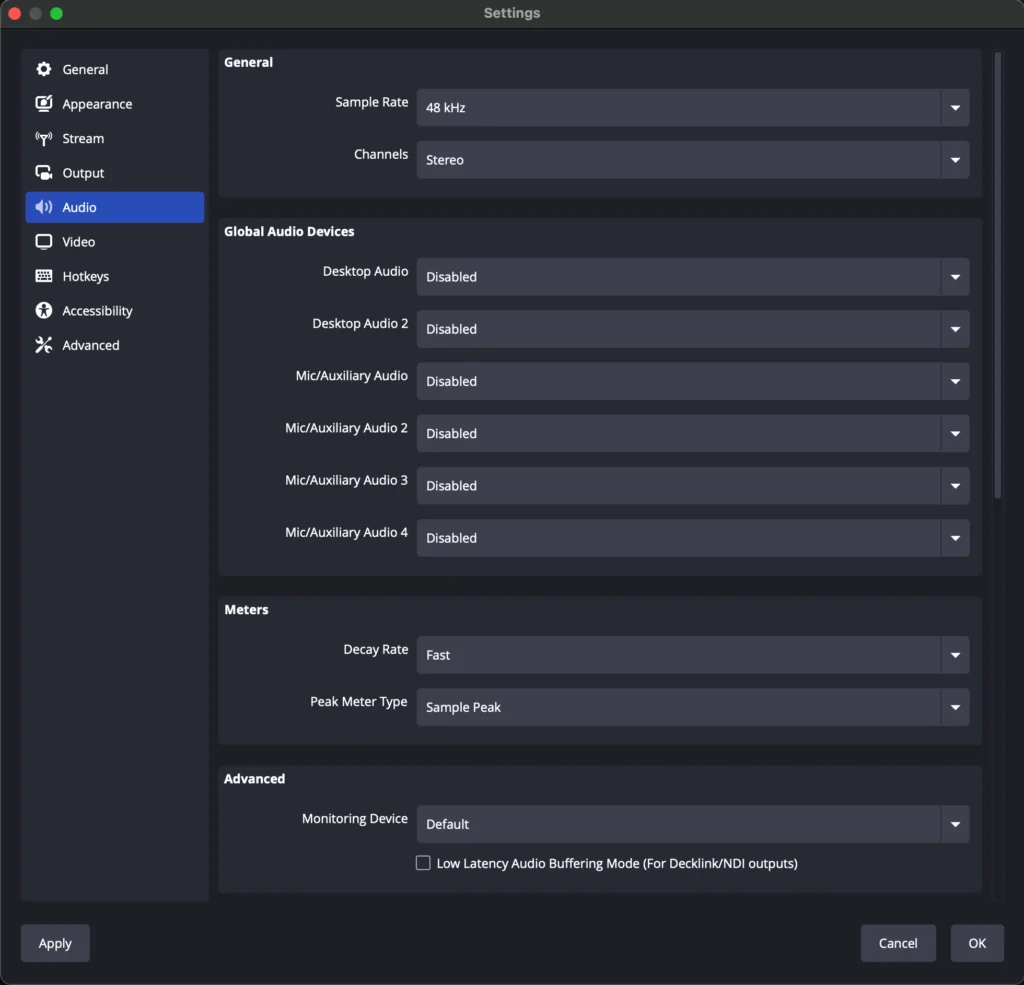
Task: Open the Peak Meter Type selector
Action: [x=693, y=706]
